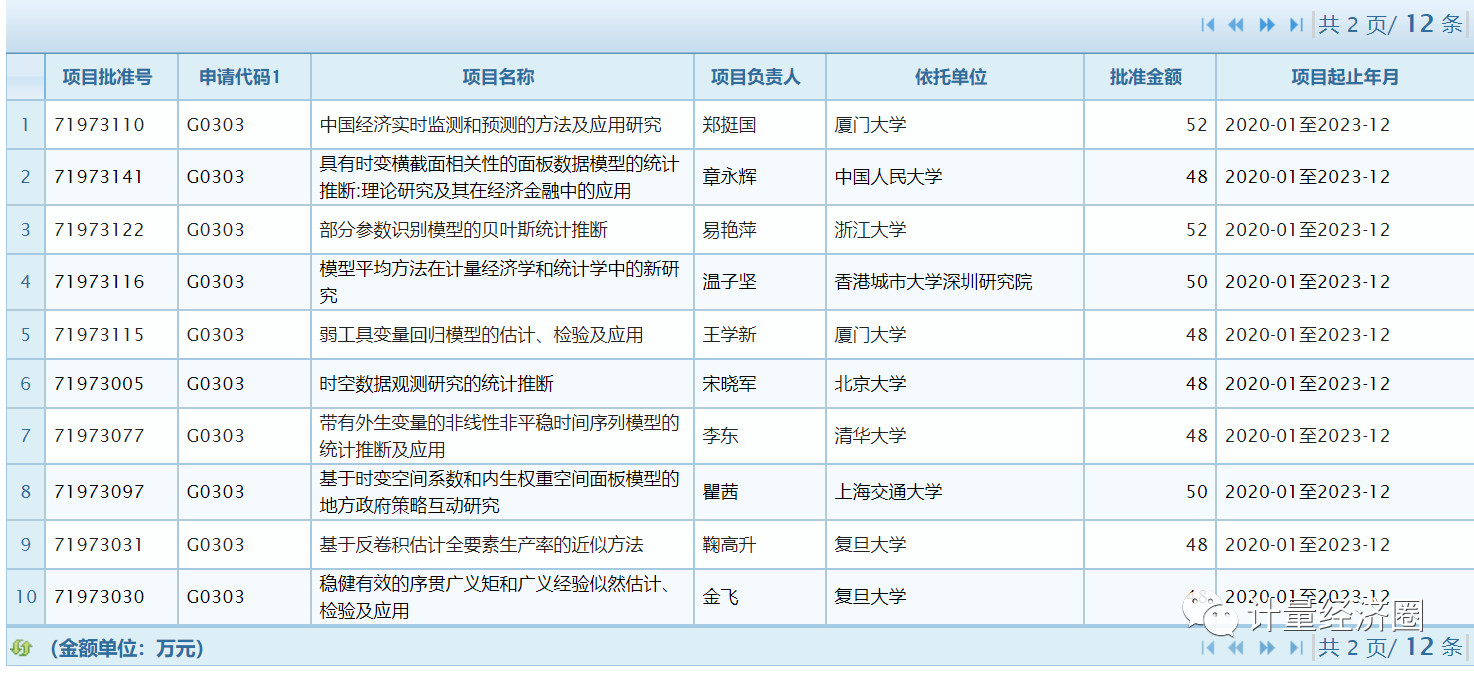The image size is (1474, 680).
Task: Click 上海交通大学 institution cell
Action: [888, 492]
